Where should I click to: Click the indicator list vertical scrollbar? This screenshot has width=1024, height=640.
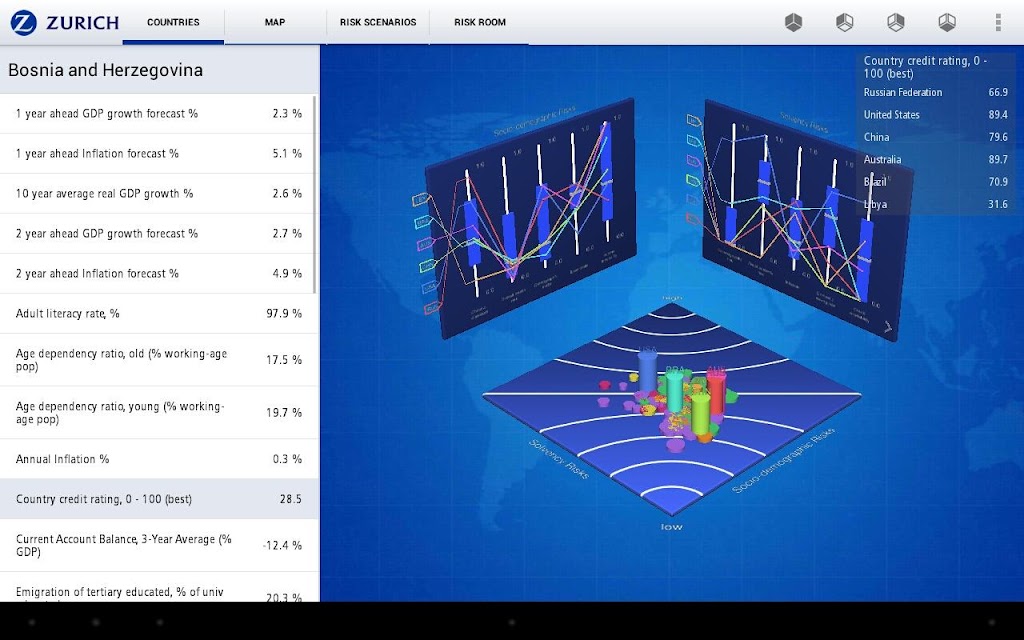(315, 195)
